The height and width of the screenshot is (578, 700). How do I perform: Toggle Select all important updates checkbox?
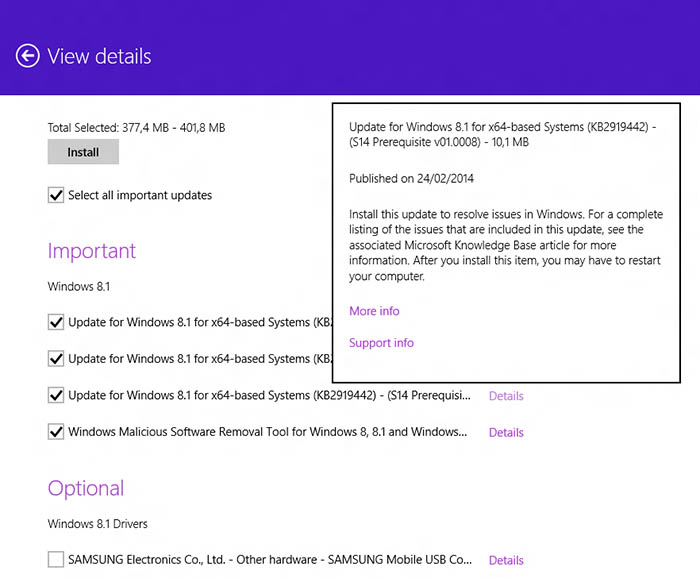click(x=56, y=195)
